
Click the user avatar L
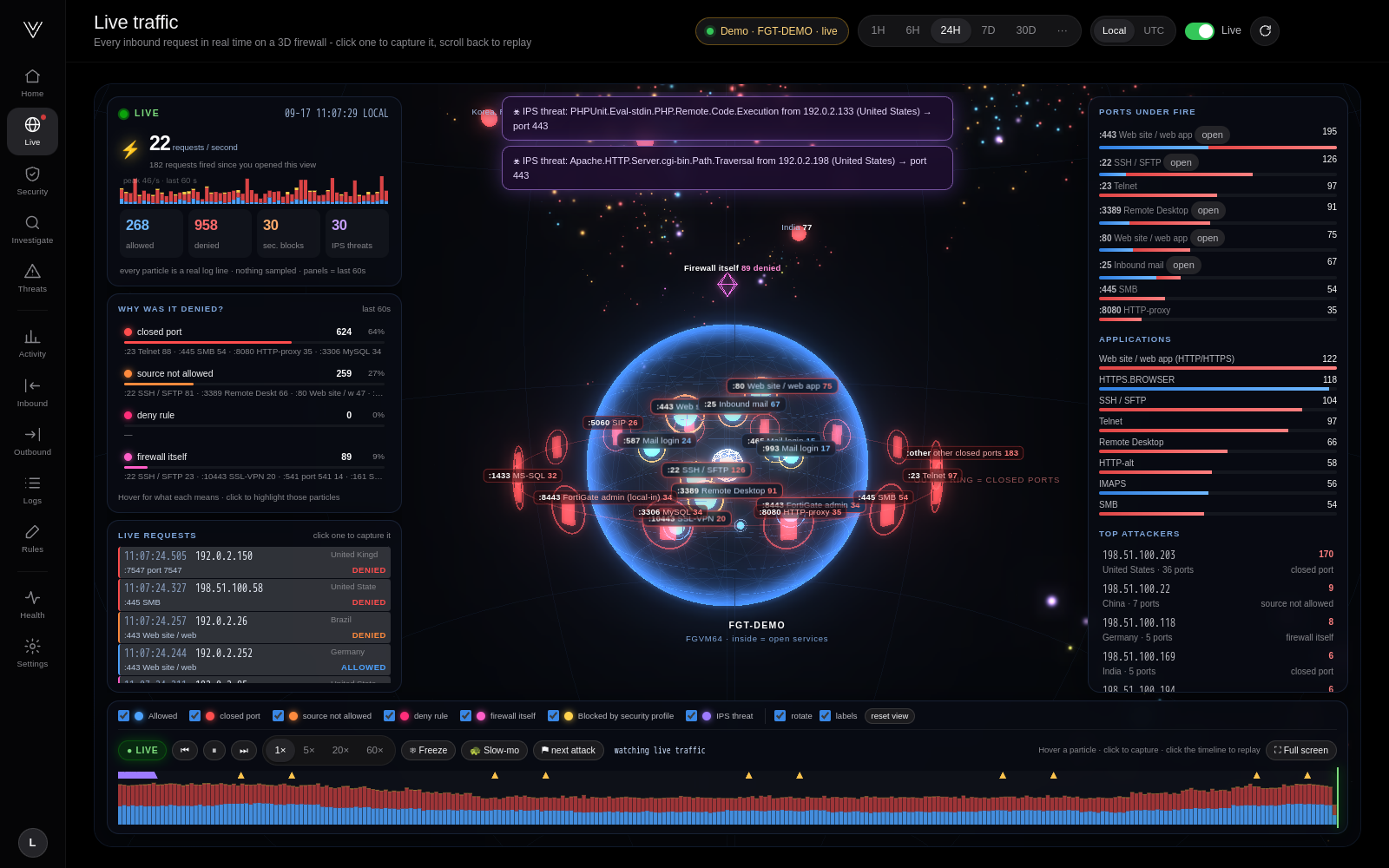pyautogui.click(x=33, y=843)
